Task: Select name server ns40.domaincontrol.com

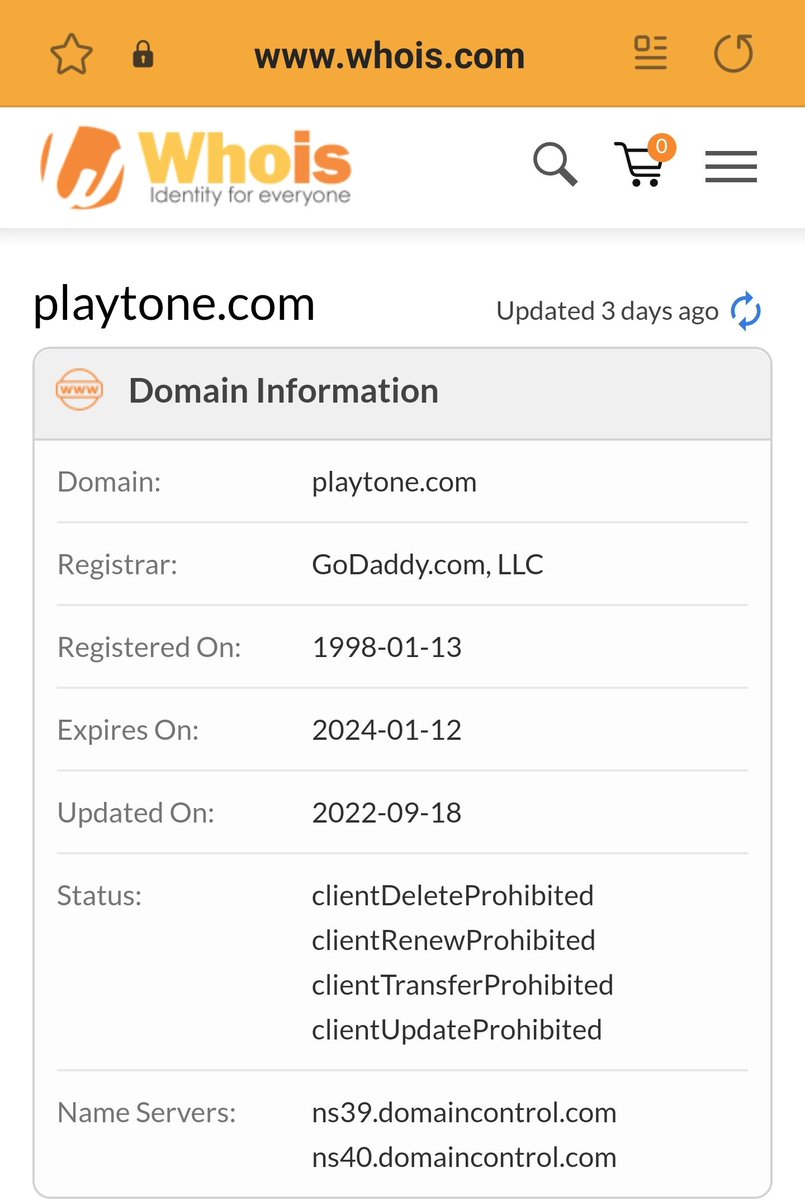Action: 464,1158
